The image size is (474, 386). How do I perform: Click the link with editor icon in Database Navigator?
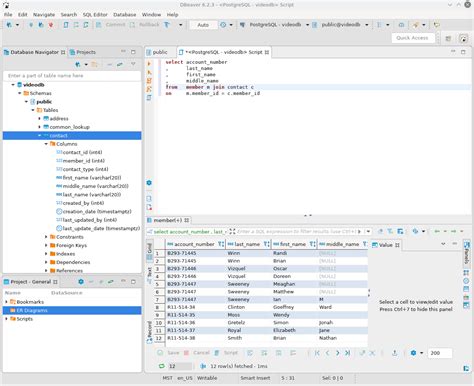[x=120, y=64]
